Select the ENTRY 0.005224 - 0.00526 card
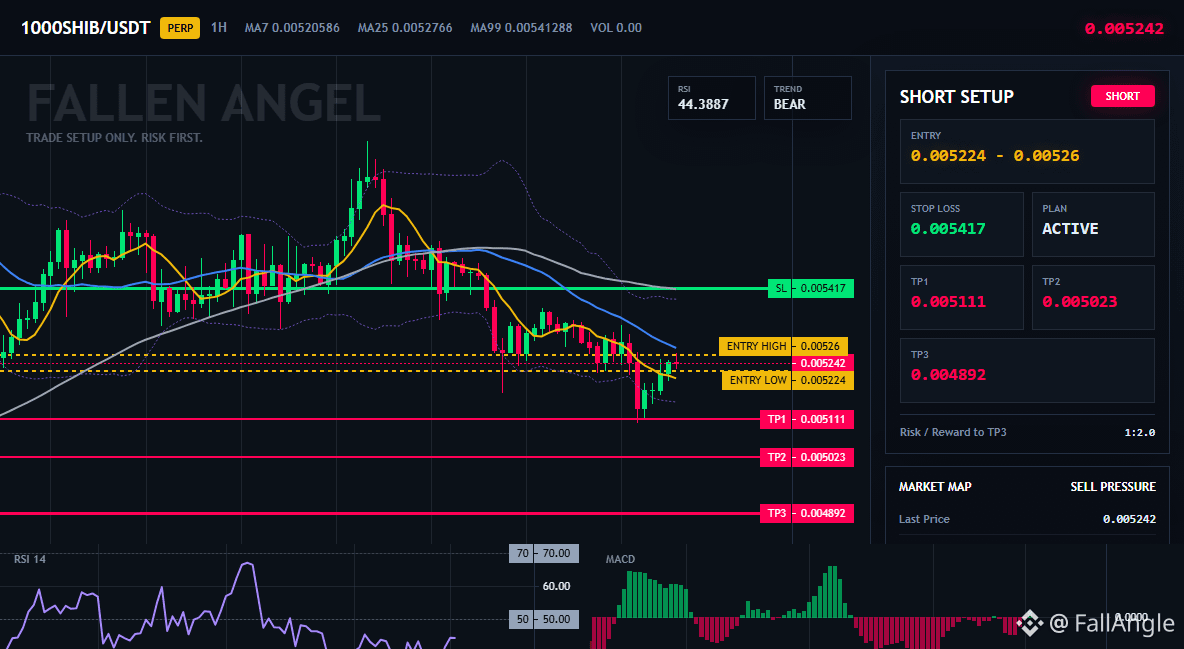 click(x=1027, y=151)
